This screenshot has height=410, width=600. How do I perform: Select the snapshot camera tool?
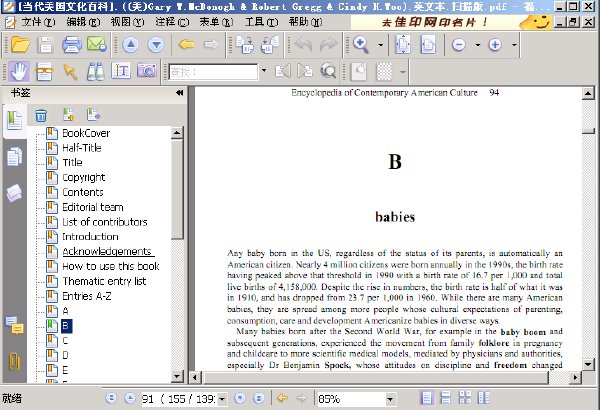(x=147, y=71)
